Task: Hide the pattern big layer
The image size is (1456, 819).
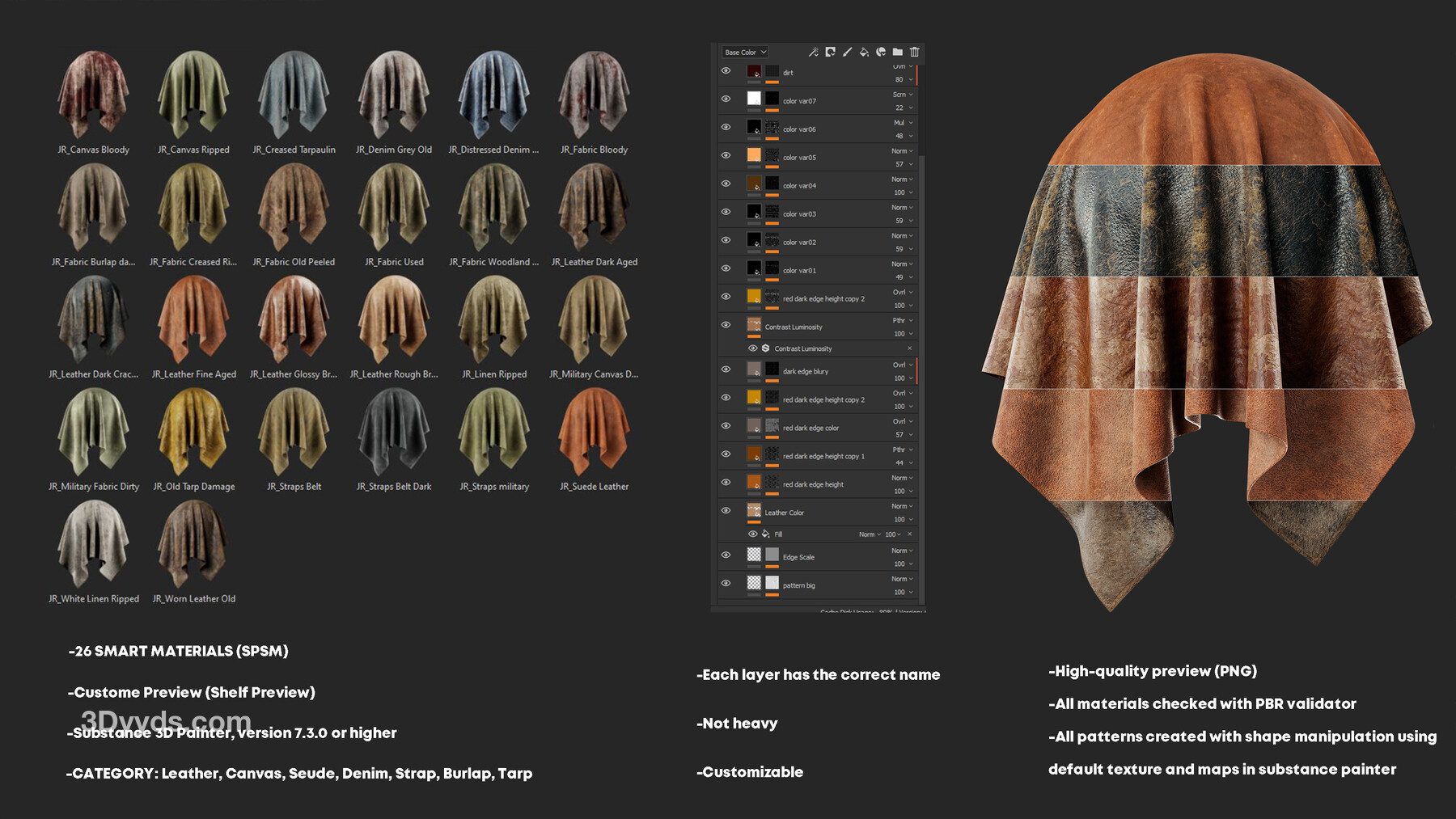Action: click(x=726, y=583)
